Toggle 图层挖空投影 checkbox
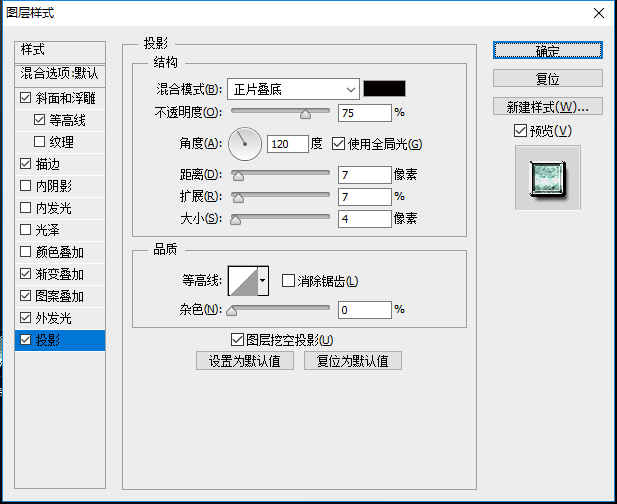This screenshot has width=617, height=504. coord(237,340)
